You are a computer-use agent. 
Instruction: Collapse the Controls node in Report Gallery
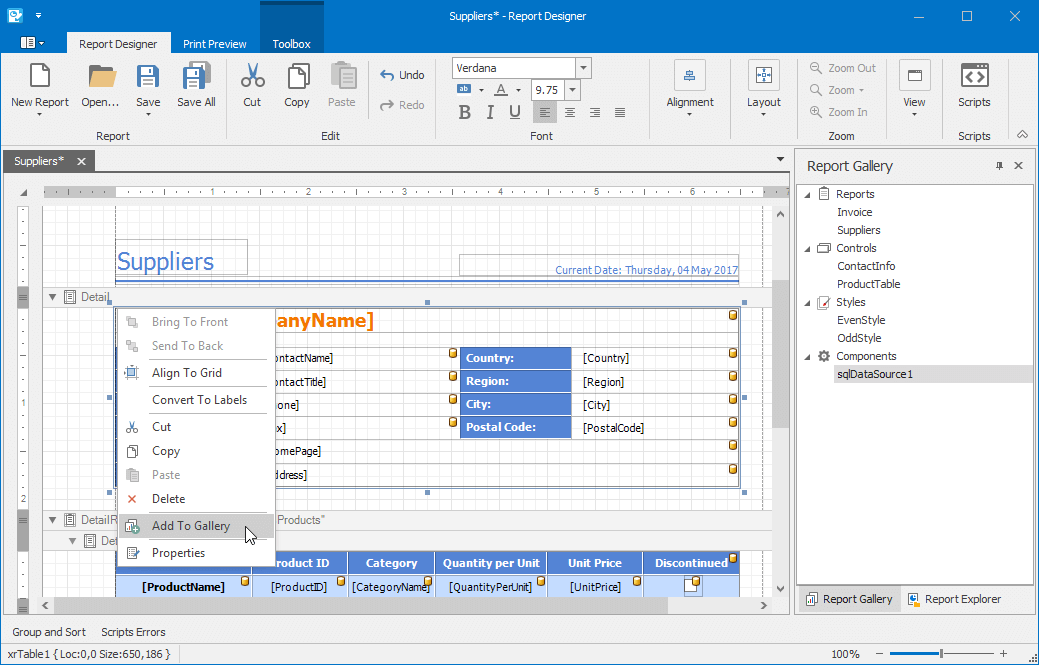click(x=808, y=248)
